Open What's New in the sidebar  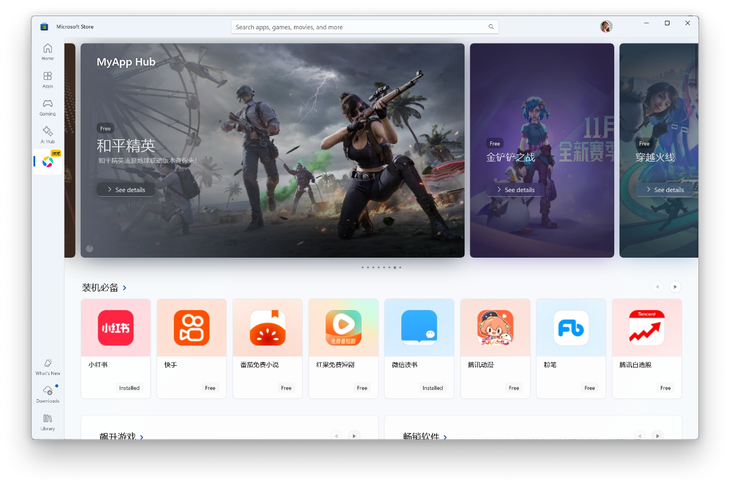tap(47, 366)
